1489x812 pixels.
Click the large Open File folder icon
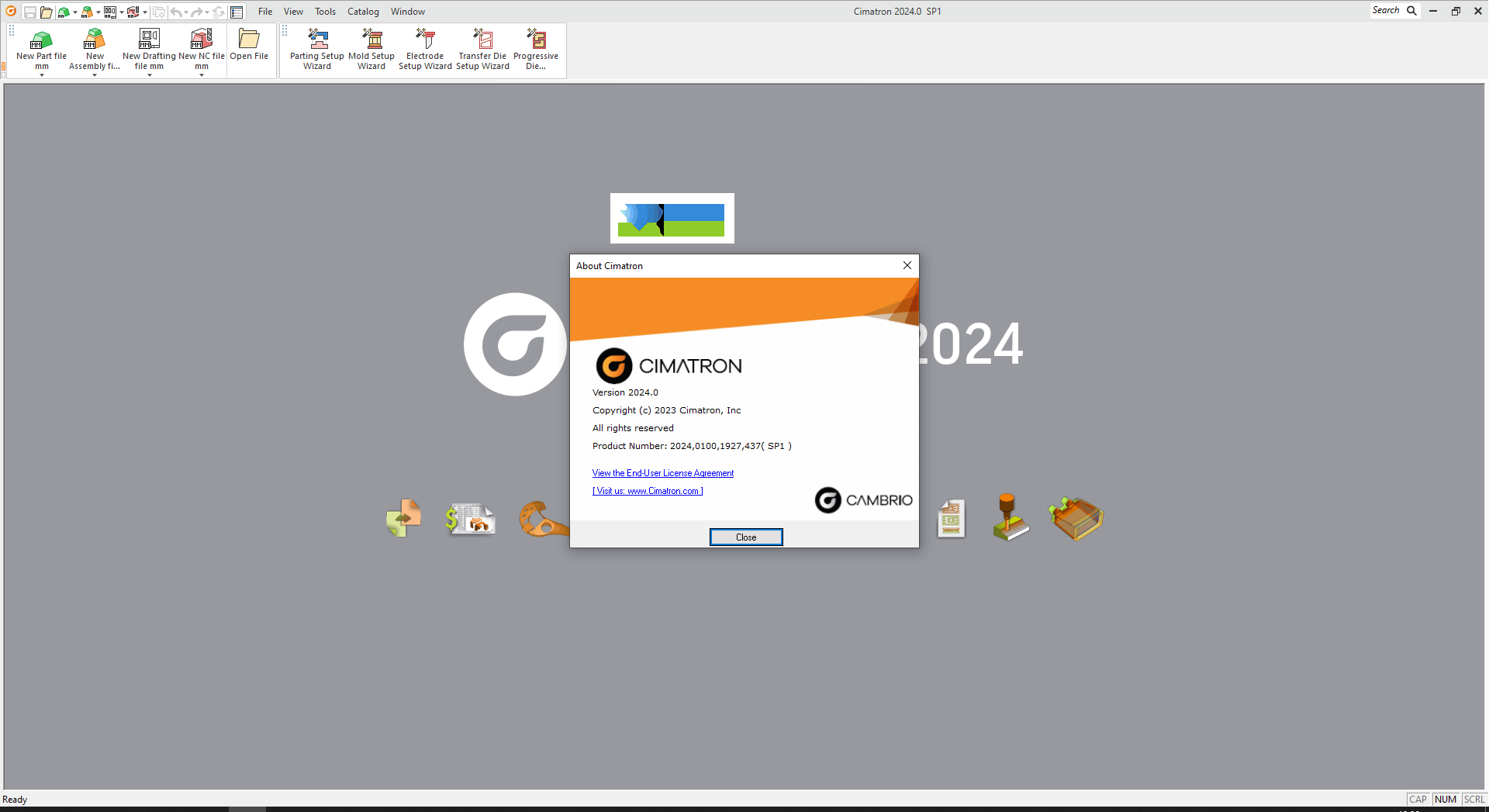click(249, 39)
